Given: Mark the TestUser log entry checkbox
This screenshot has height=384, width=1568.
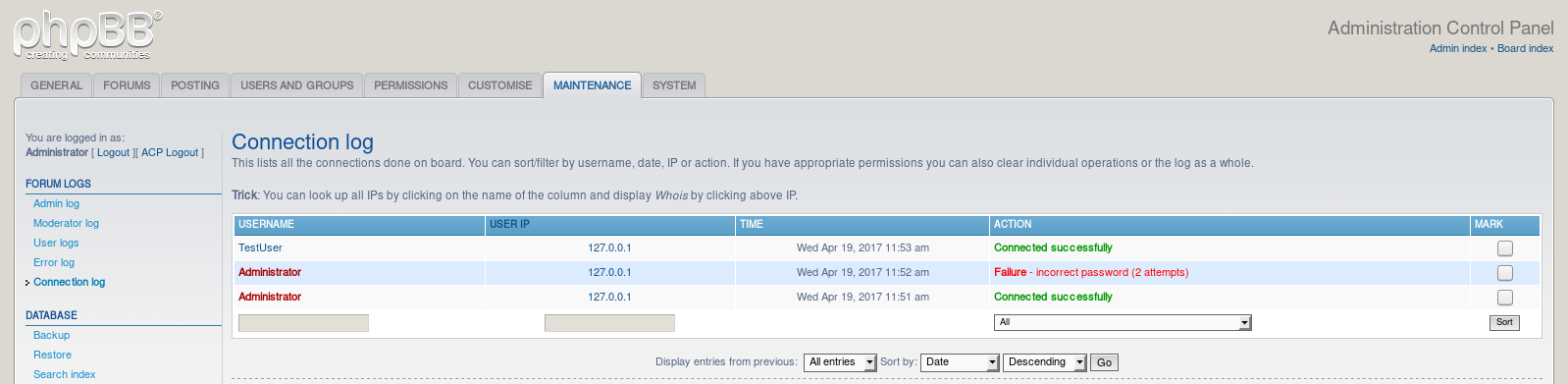Looking at the screenshot, I should [x=1505, y=248].
